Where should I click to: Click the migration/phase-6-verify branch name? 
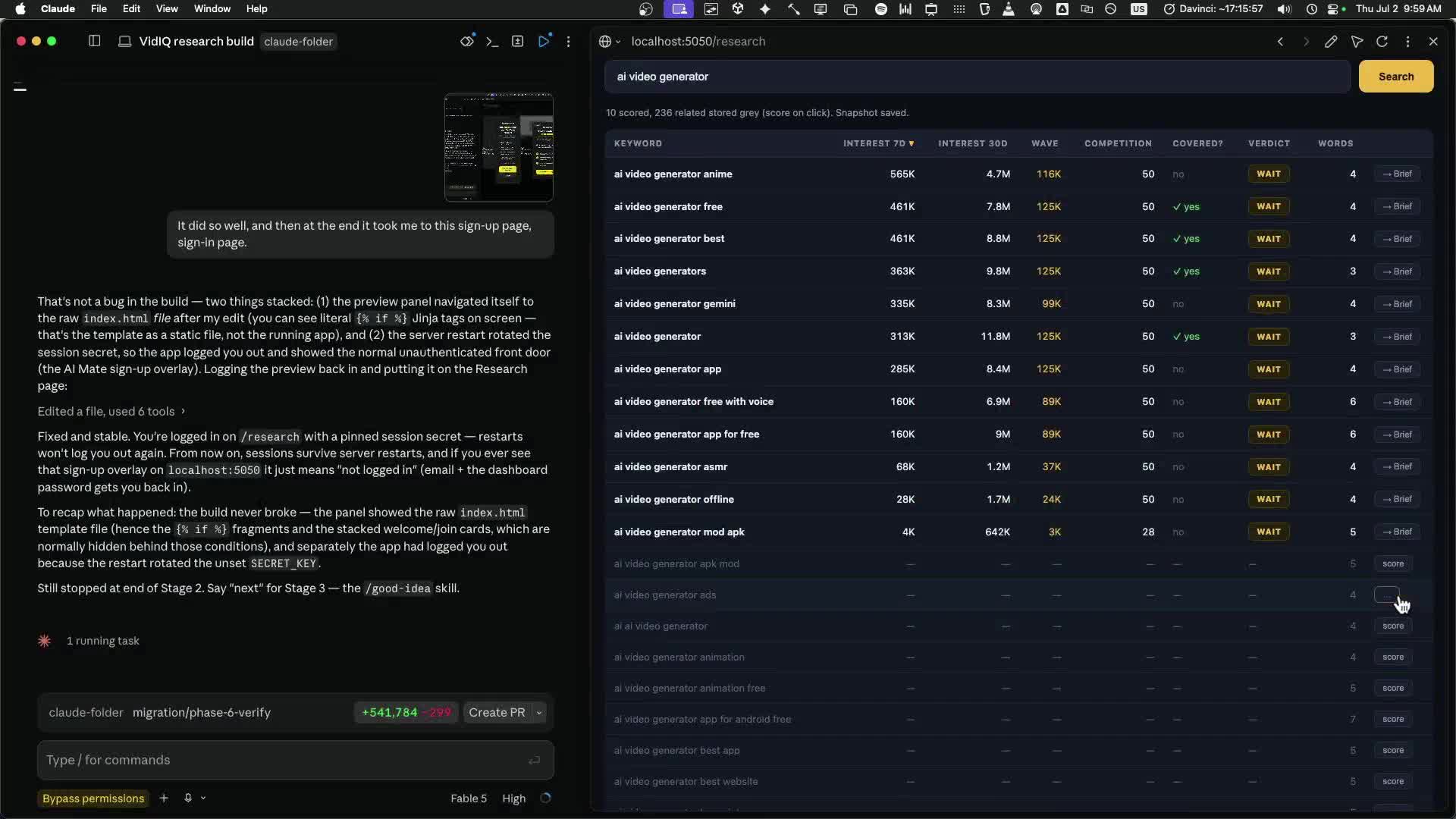pos(202,713)
